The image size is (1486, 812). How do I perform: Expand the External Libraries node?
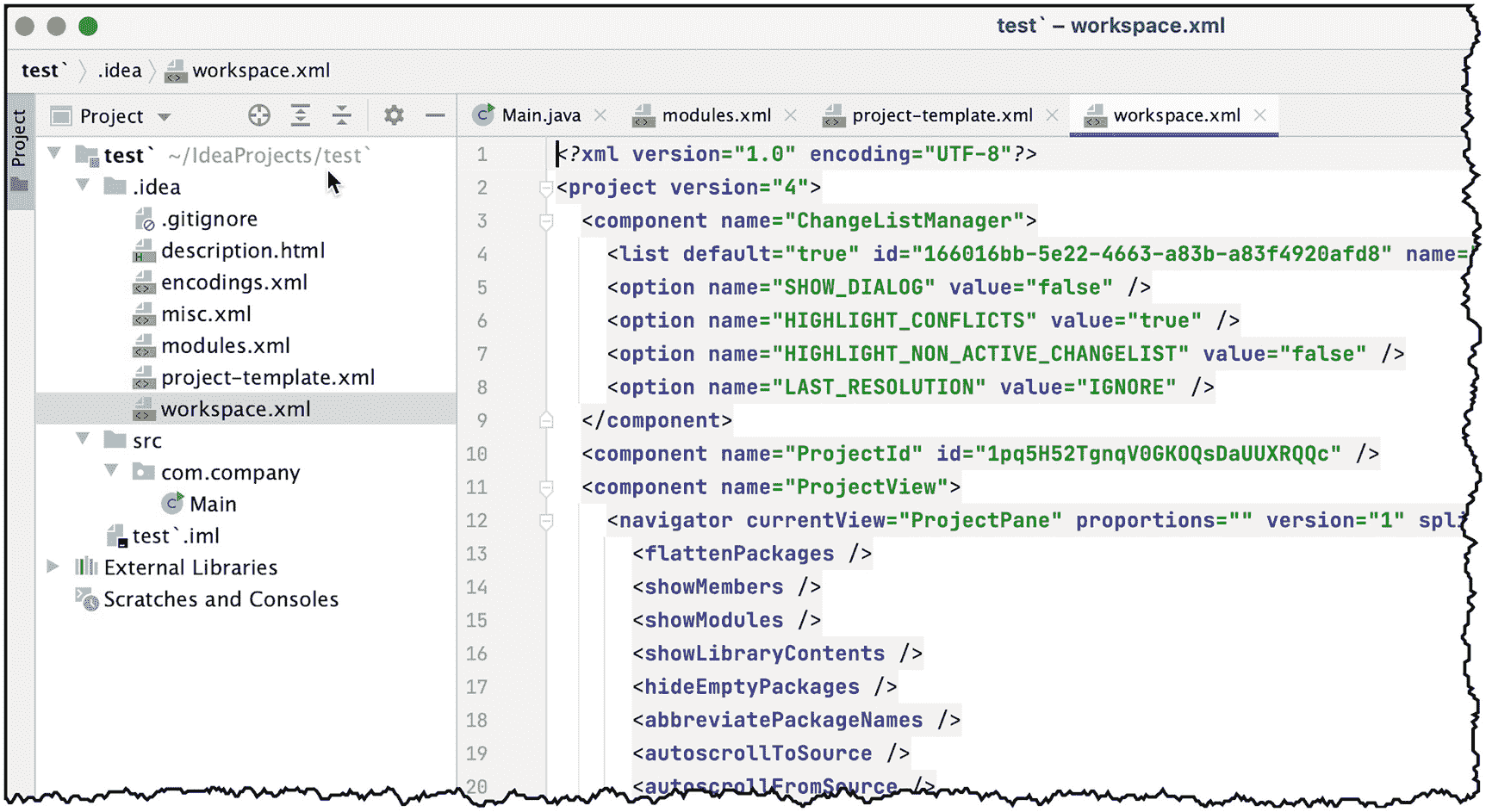[53, 567]
